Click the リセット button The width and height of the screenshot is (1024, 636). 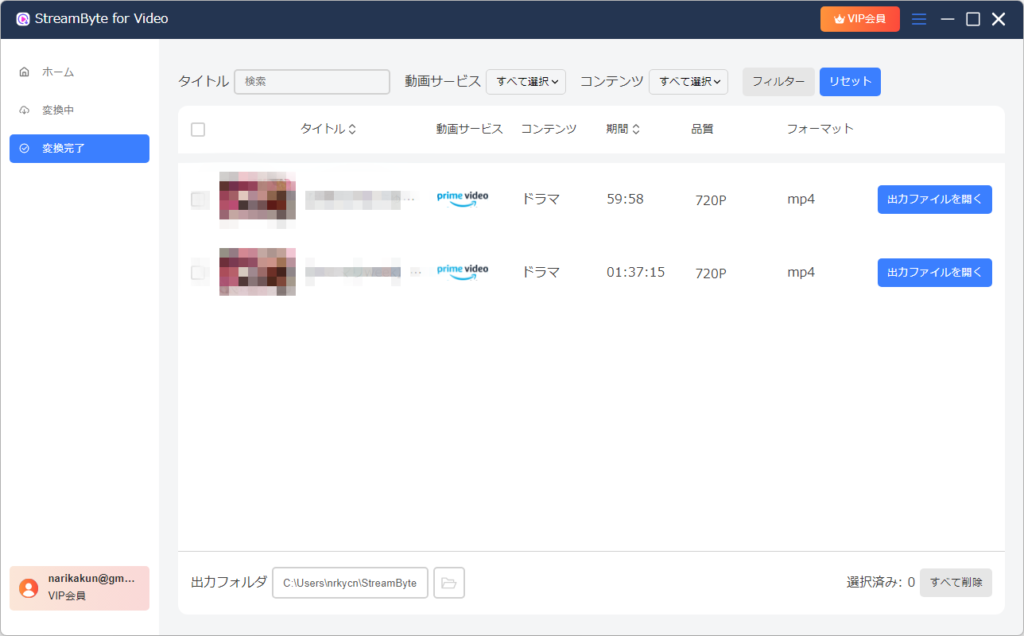[850, 82]
